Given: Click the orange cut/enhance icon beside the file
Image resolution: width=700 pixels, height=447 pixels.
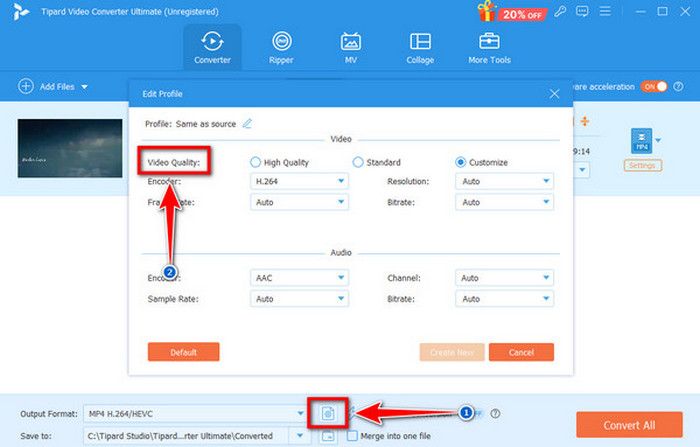Looking at the screenshot, I should (x=584, y=121).
